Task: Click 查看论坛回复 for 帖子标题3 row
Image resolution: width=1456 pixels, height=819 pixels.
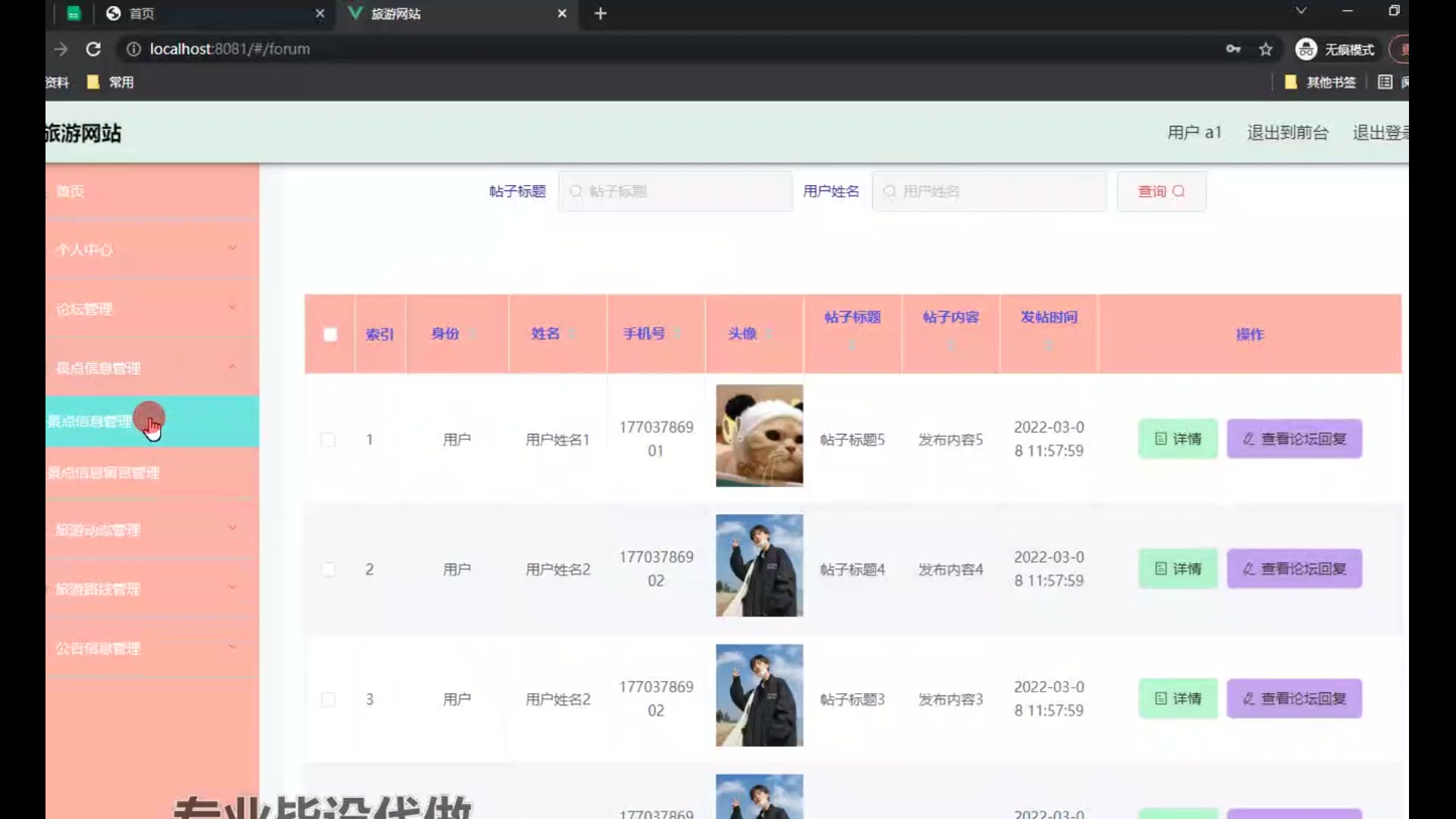Action: 1294,698
